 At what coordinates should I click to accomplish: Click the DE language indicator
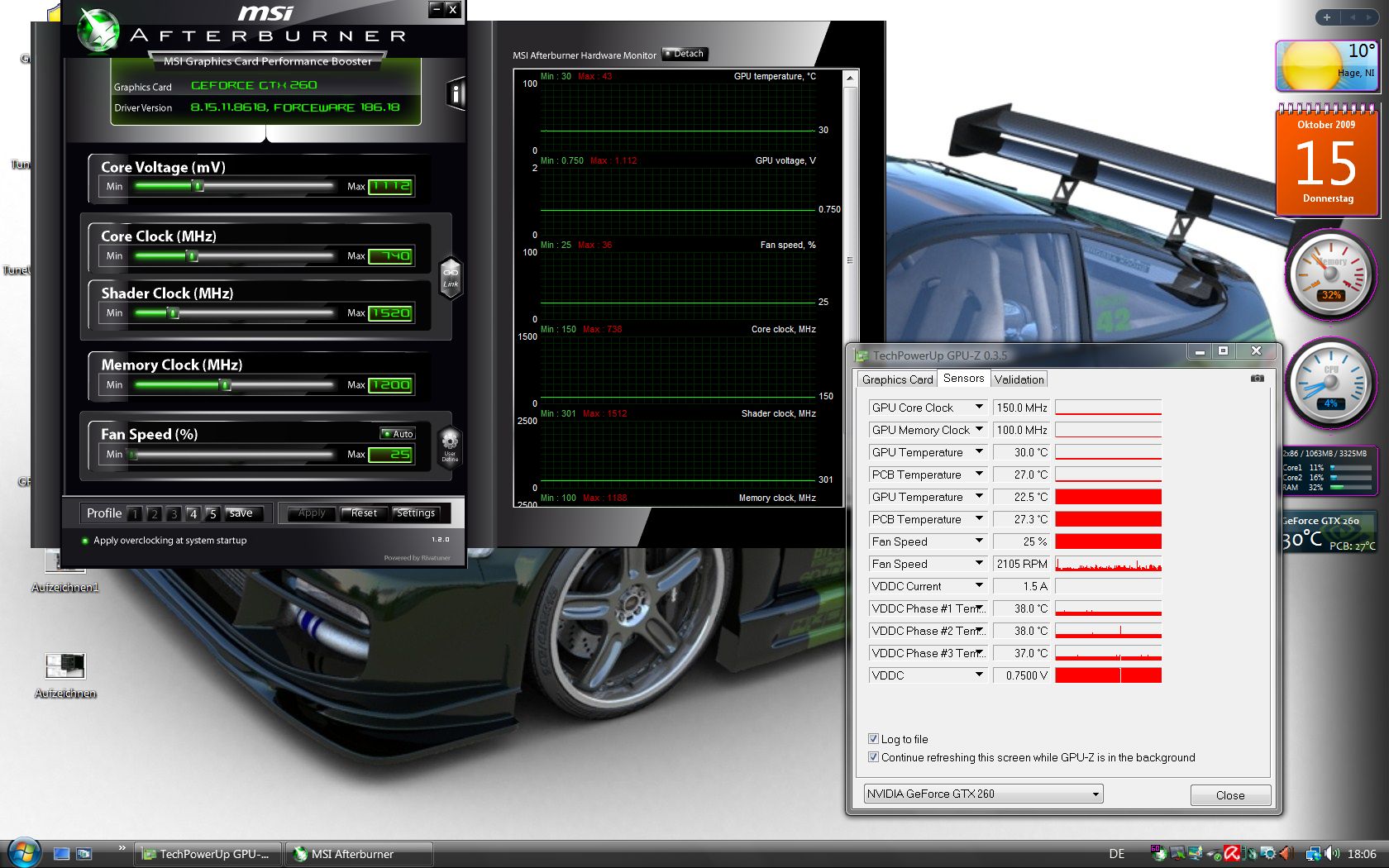(x=1117, y=854)
